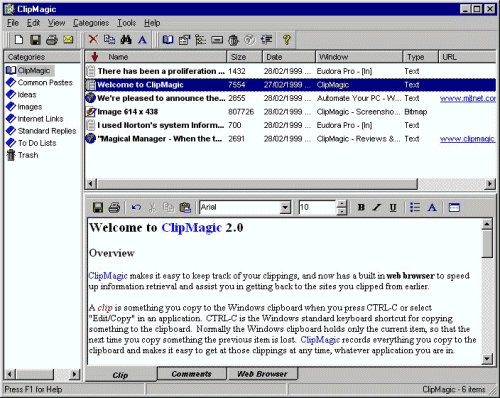The image size is (500, 398).
Task: Click the trash can icon in toolbar
Action: point(233,40)
